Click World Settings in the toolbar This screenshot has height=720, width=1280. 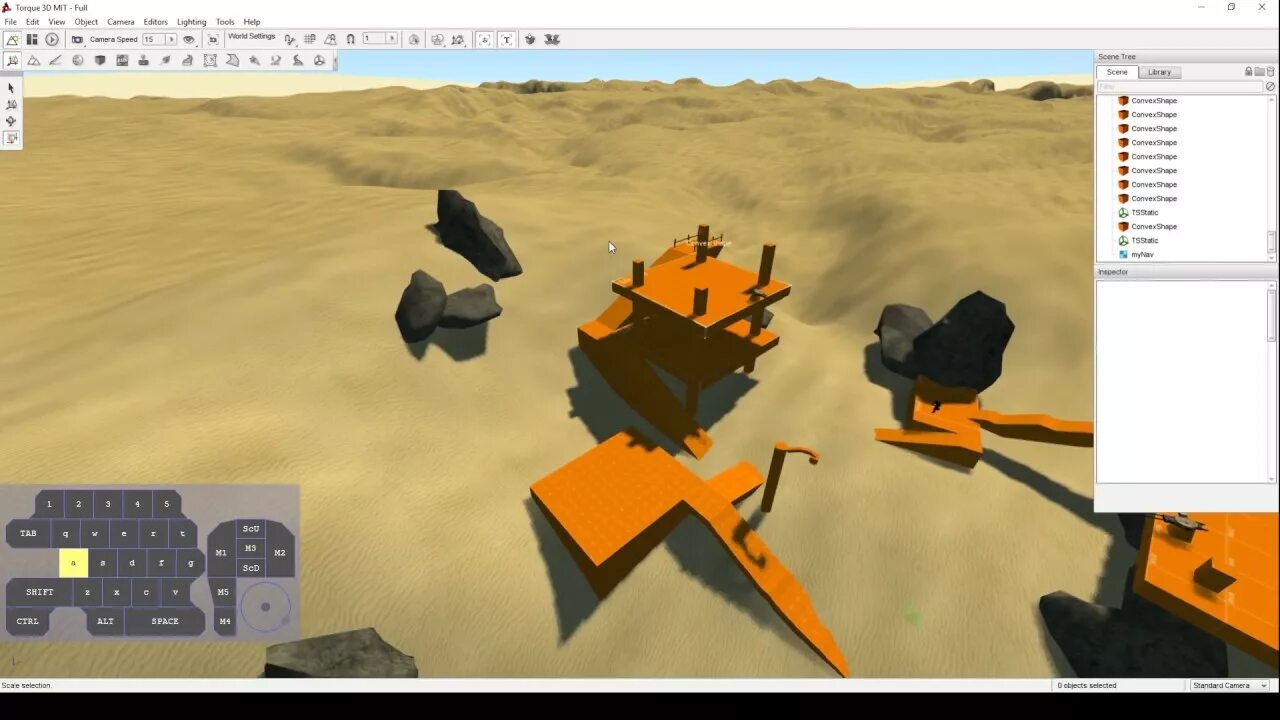coord(250,36)
